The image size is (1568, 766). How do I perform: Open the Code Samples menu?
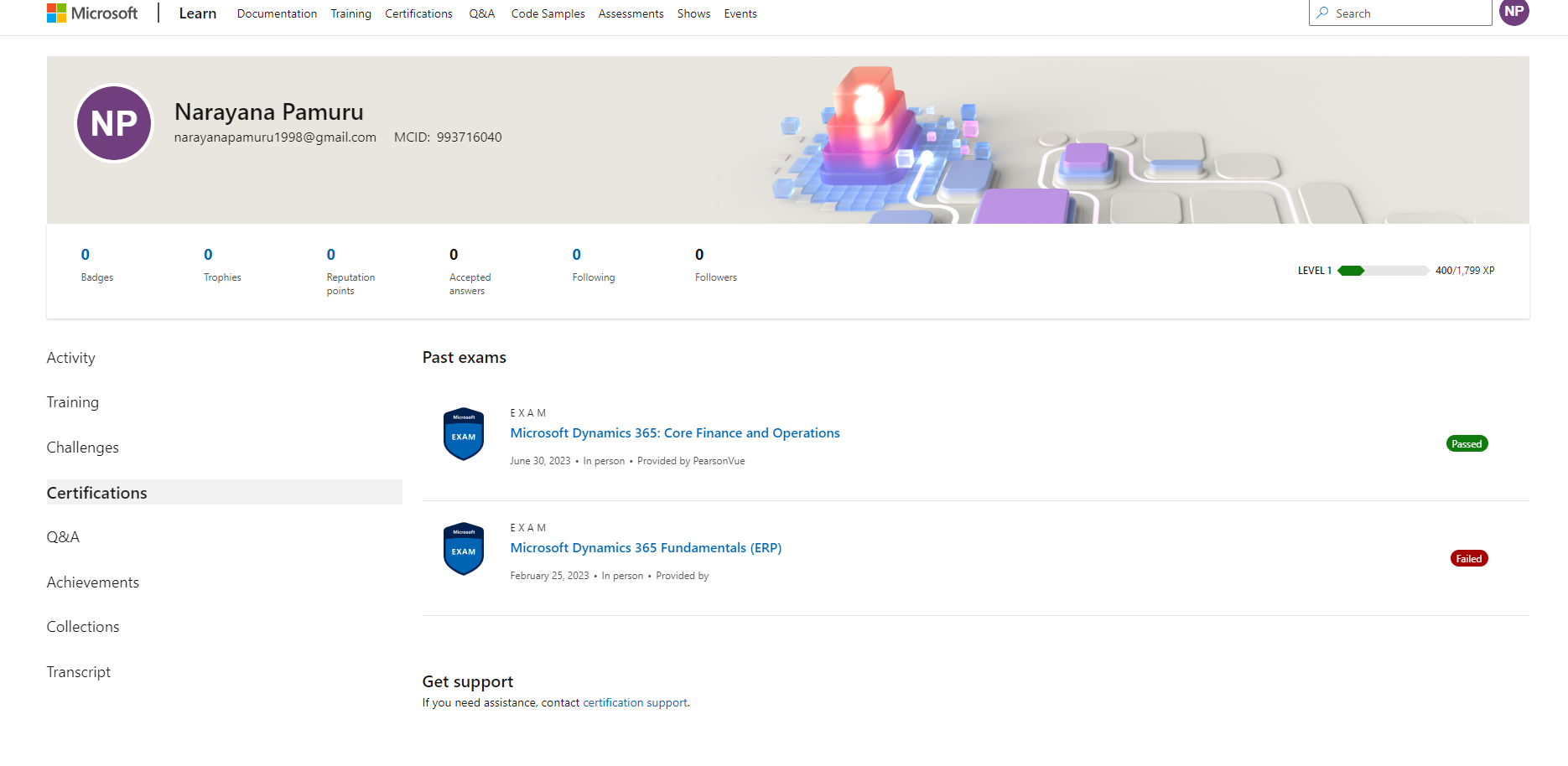pyautogui.click(x=548, y=13)
